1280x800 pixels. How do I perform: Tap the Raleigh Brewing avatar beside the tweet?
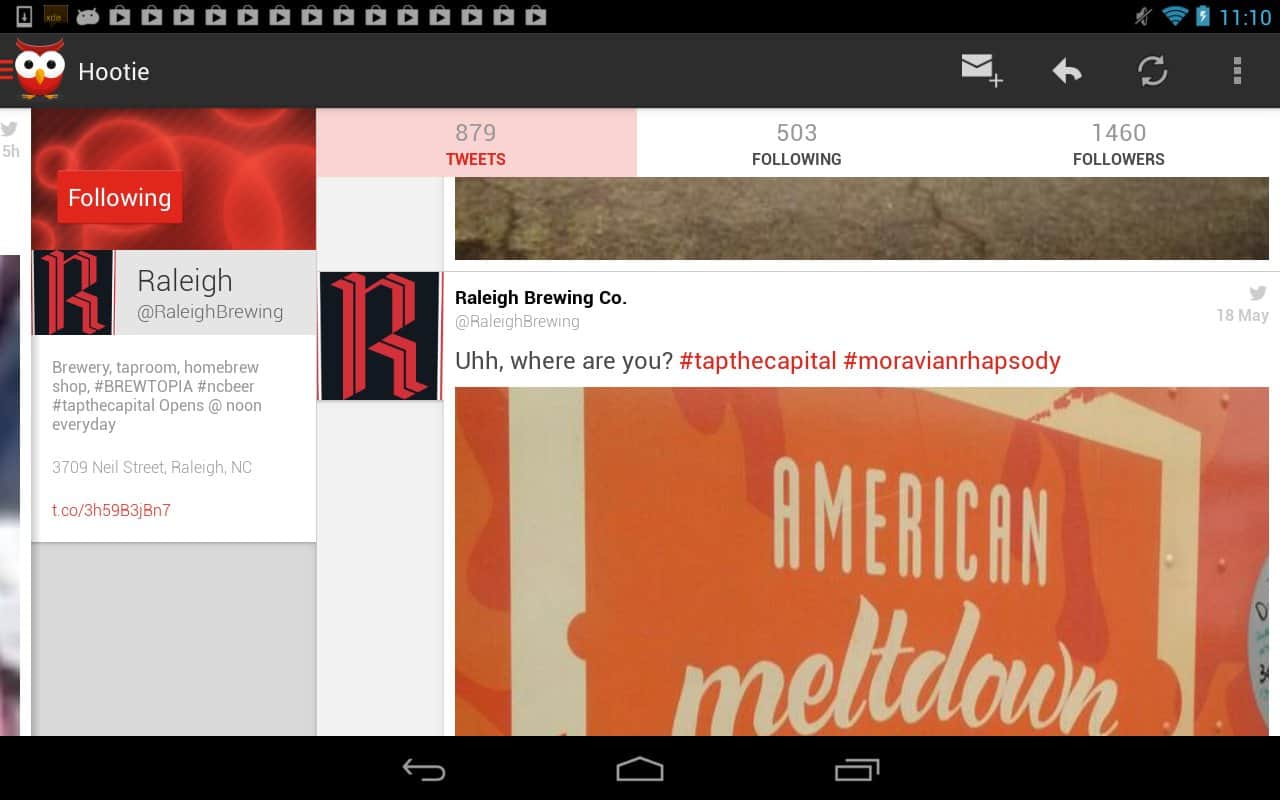tap(380, 336)
